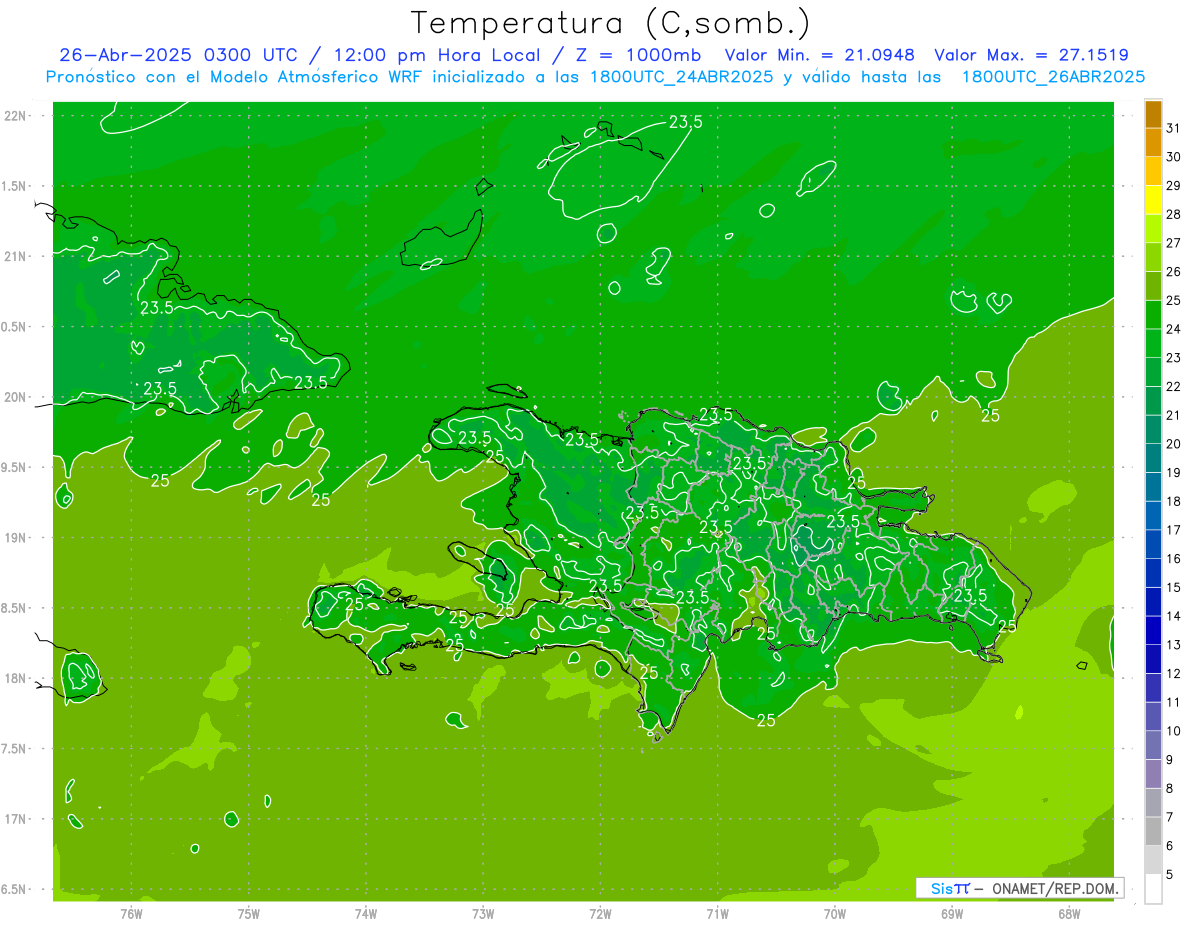Click the "74W" longitude label
The height and width of the screenshot is (927, 1200).
coord(366,913)
